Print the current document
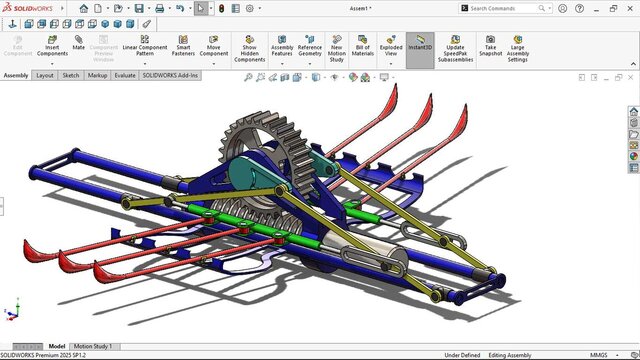Viewport: 640px width, 360px height. point(160,8)
